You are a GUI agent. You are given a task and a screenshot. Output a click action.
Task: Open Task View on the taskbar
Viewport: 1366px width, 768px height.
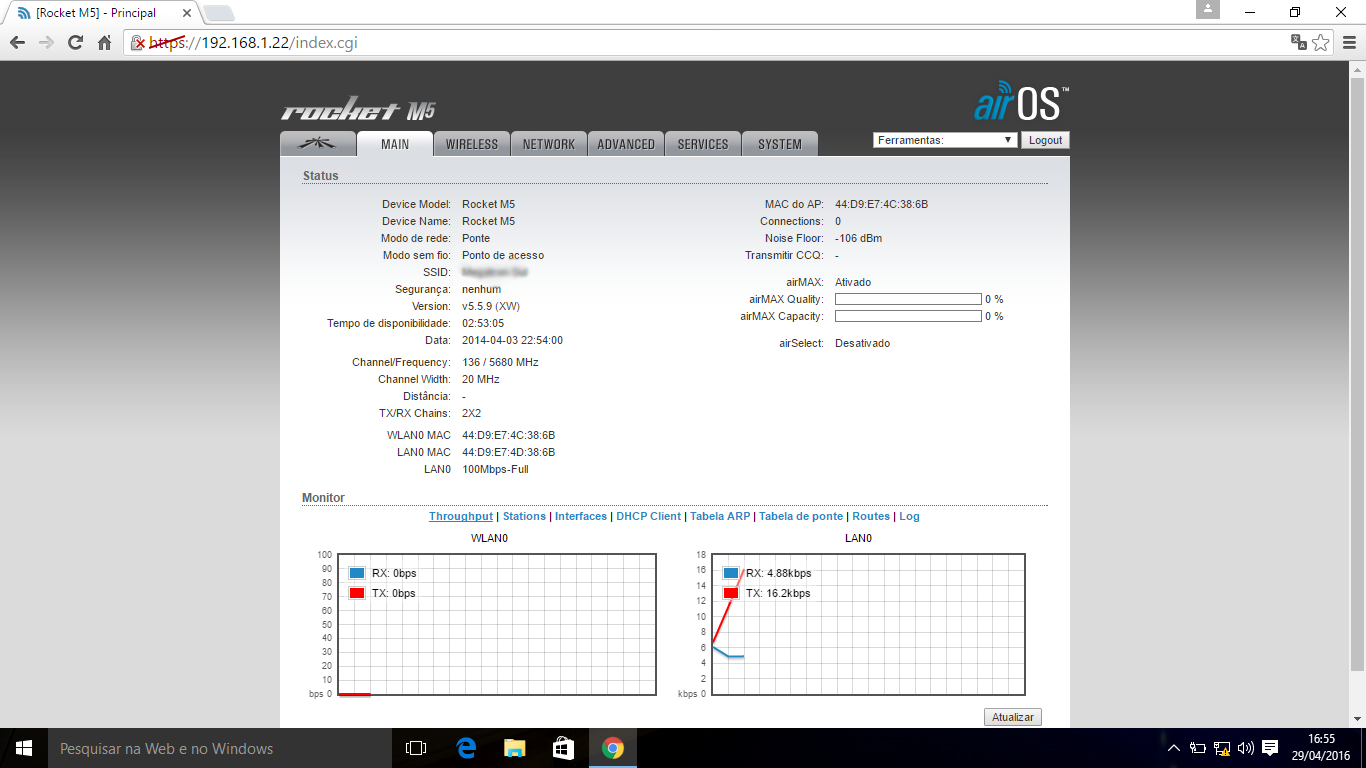[x=416, y=748]
